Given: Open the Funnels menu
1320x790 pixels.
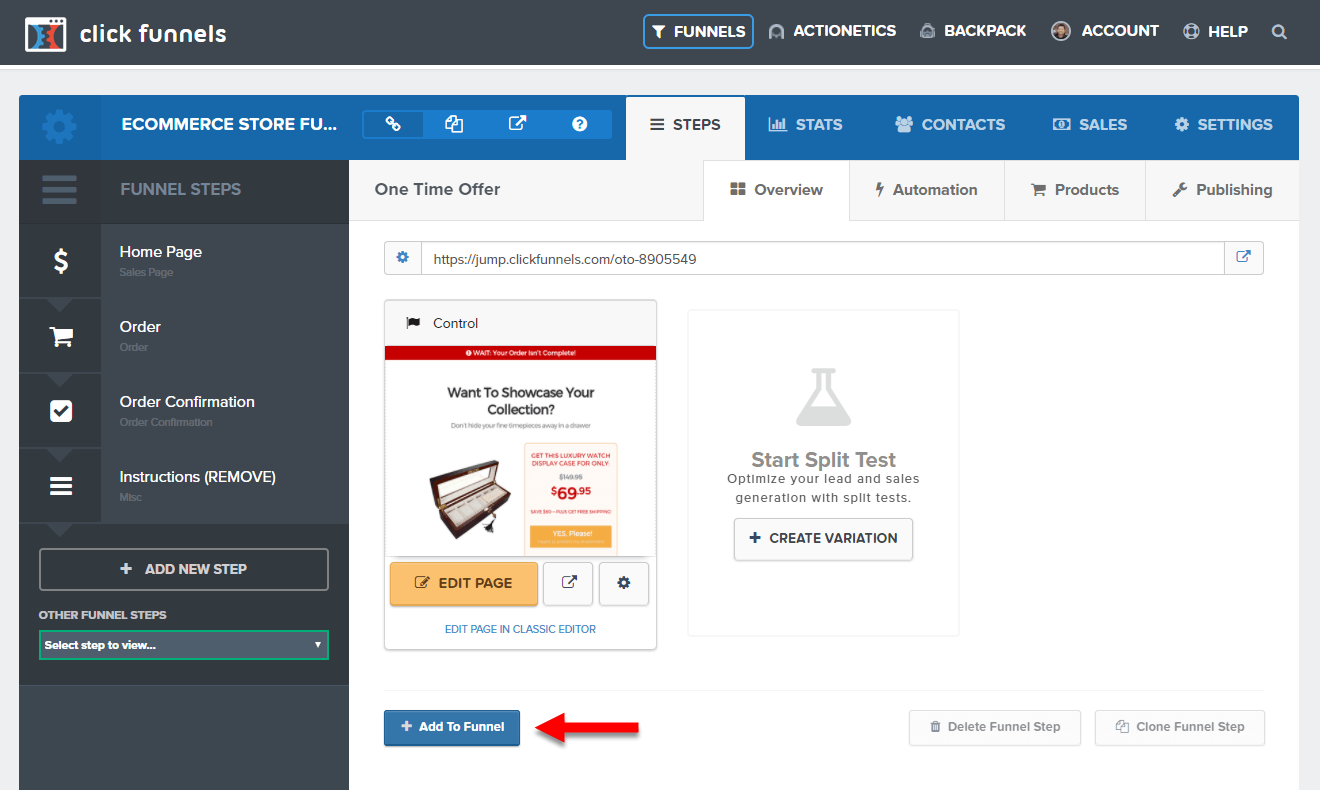Looking at the screenshot, I should point(698,31).
